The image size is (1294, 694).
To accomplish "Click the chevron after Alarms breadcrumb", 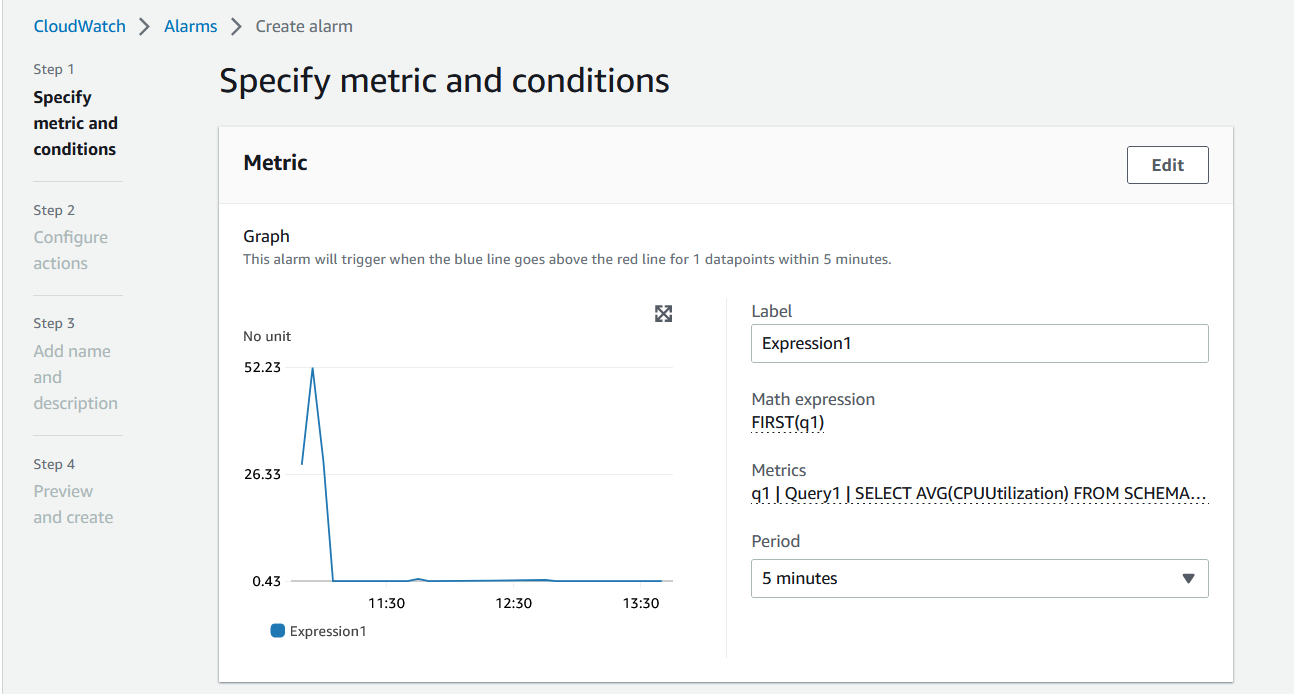I will 236,27.
